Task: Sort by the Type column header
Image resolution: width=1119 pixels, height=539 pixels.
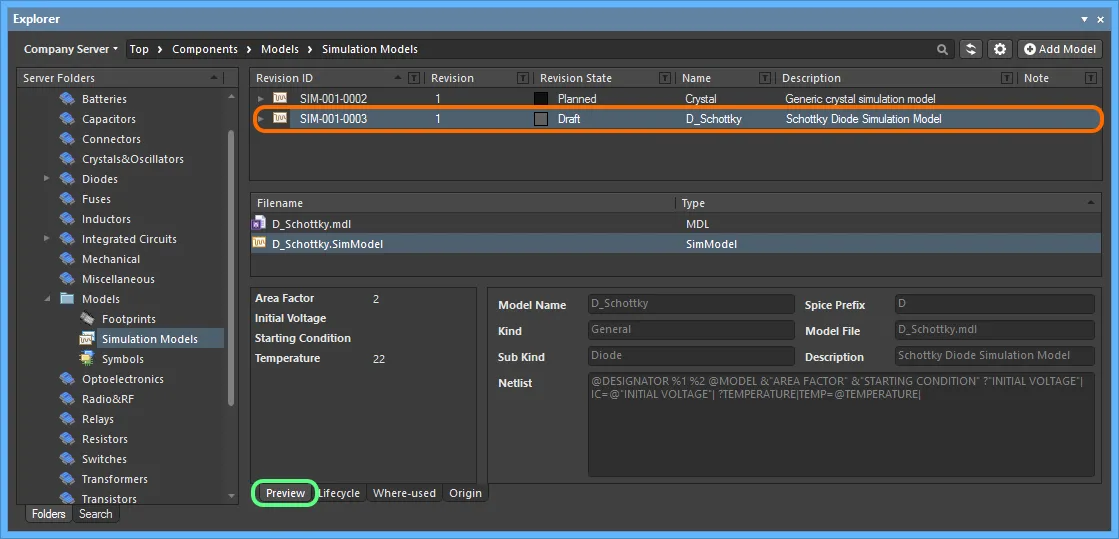Action: (x=888, y=203)
